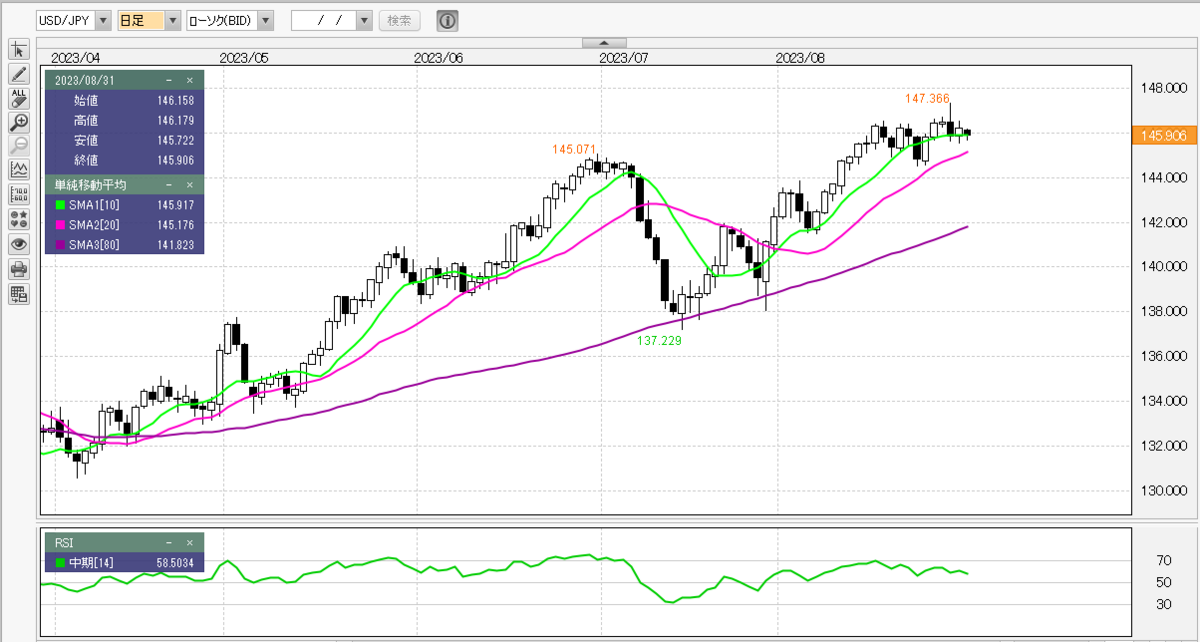Close the 2023/08/31 price info panel
The height and width of the screenshot is (642, 1200).
click(190, 79)
